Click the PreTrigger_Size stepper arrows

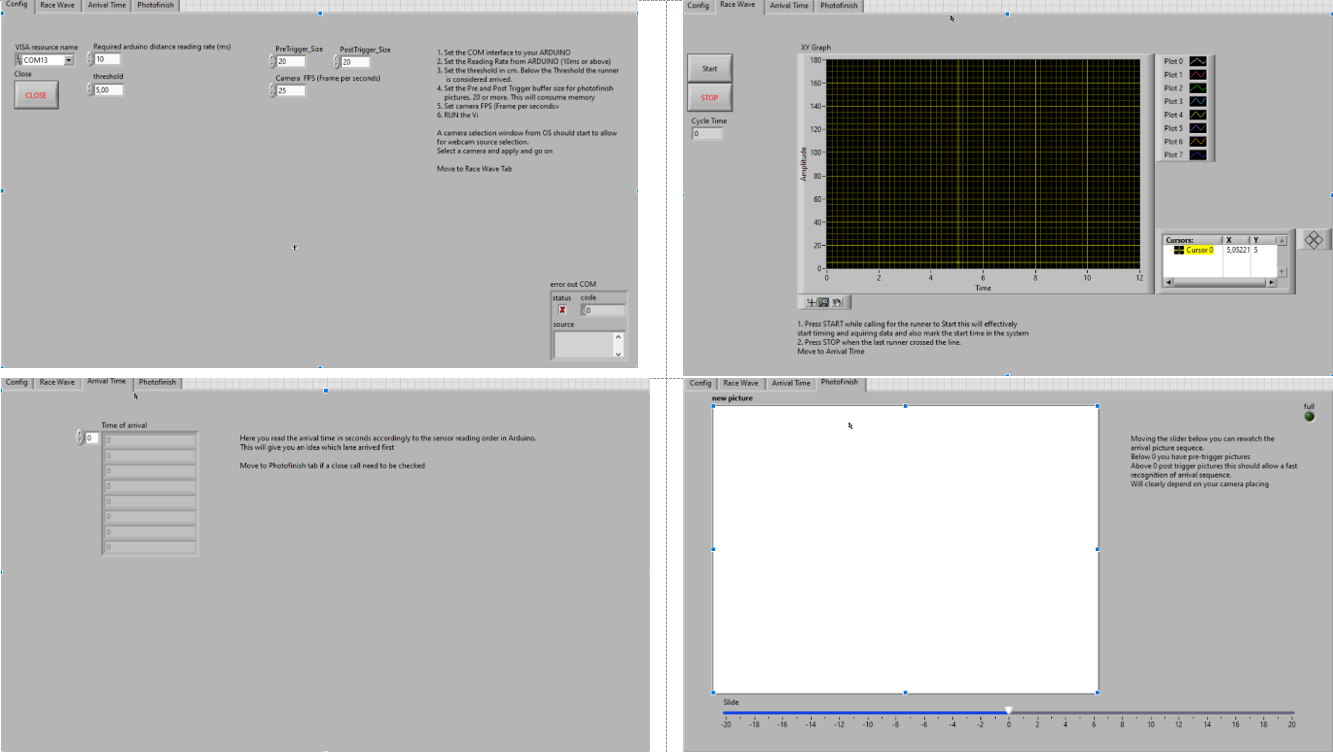[x=272, y=62]
